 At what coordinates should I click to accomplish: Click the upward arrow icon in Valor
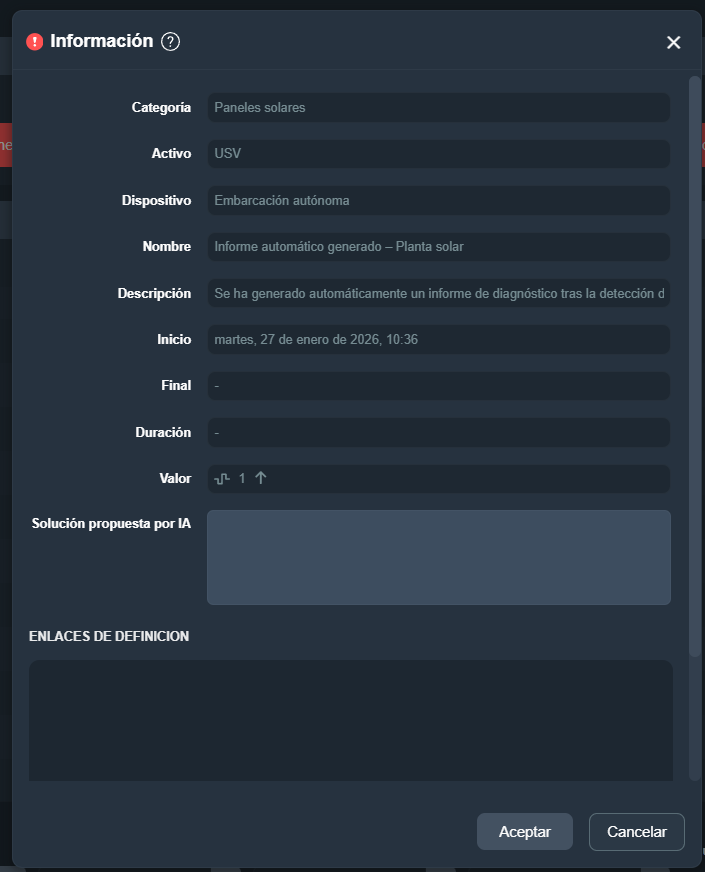[261, 478]
